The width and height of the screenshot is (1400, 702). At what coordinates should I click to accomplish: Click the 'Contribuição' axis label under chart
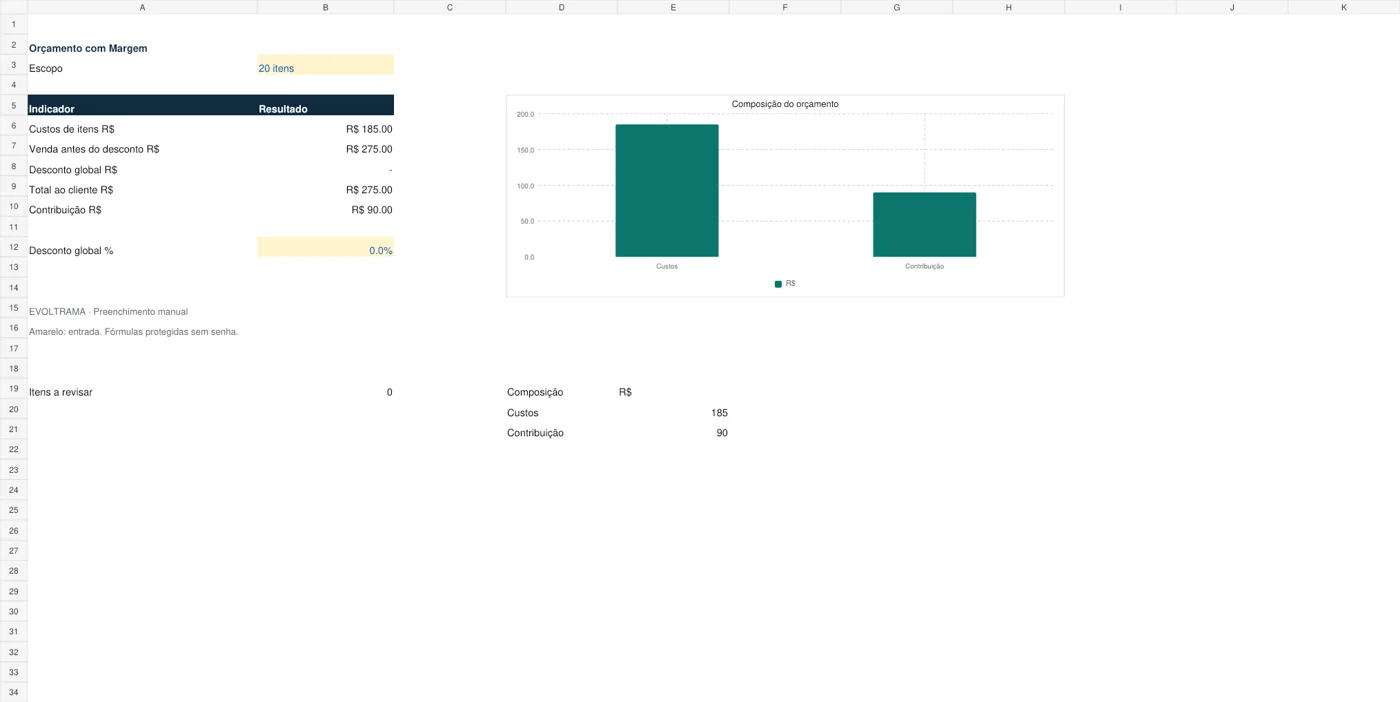coord(924,267)
